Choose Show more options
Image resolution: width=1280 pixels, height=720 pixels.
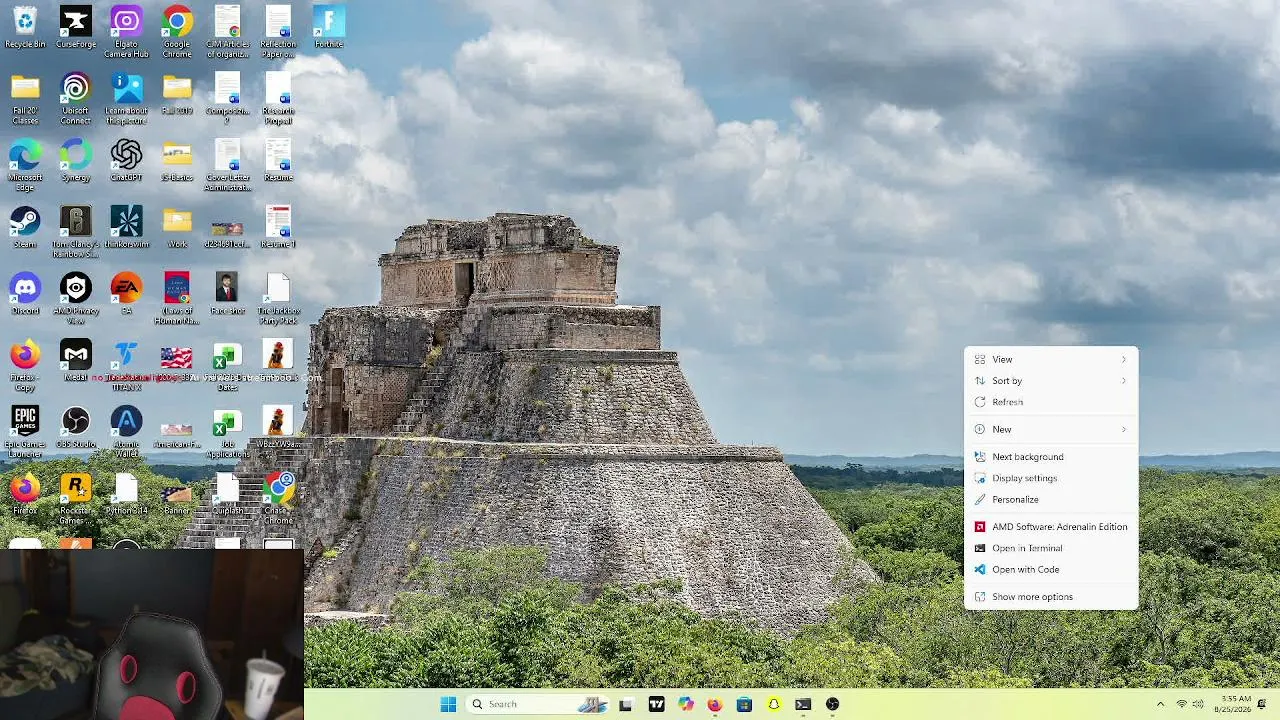point(1051,596)
